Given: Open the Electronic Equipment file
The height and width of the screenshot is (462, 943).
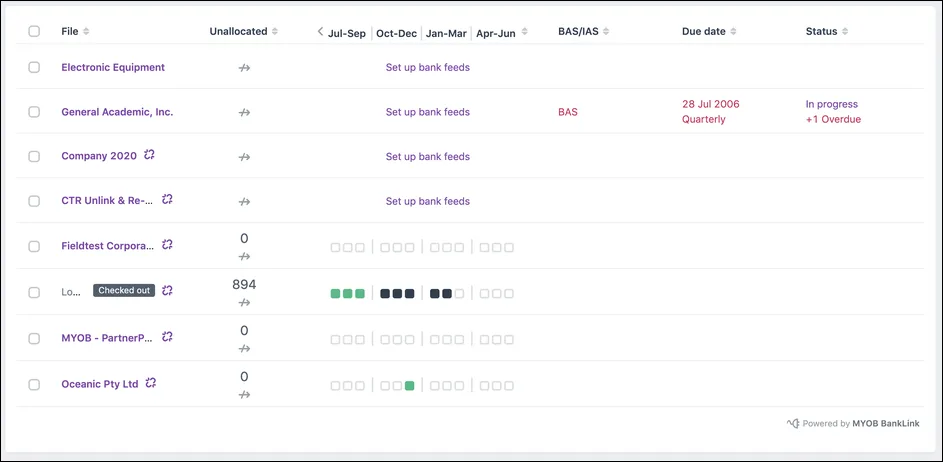Looking at the screenshot, I should click(x=113, y=67).
